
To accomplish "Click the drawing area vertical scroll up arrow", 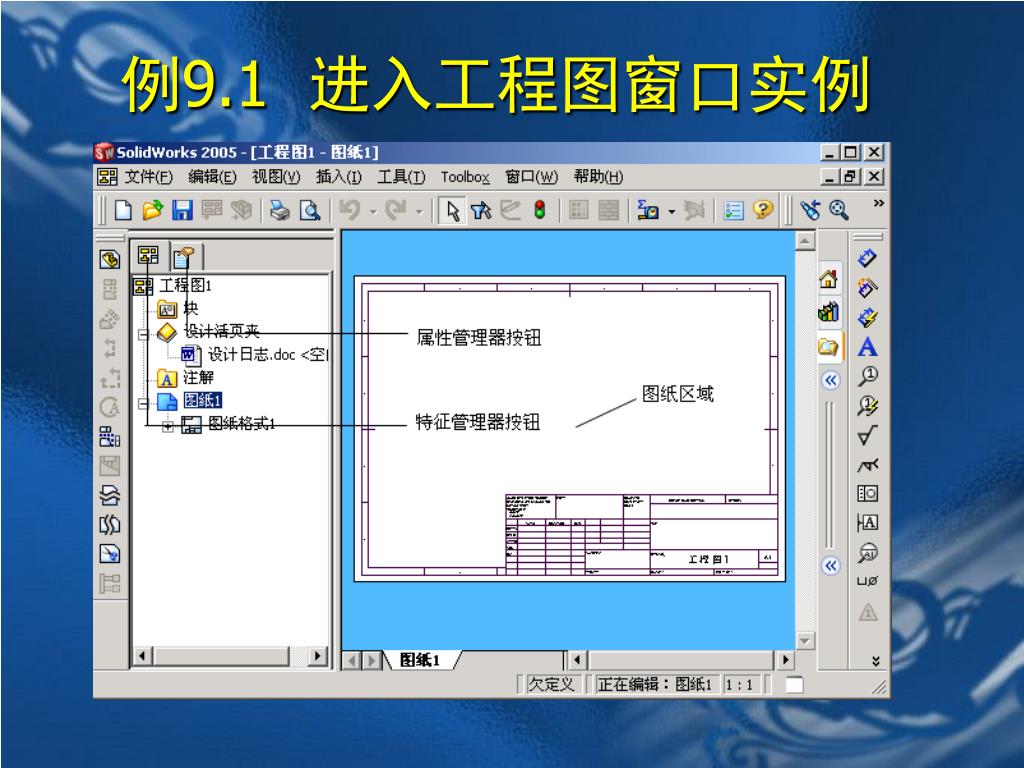I will click(x=805, y=242).
